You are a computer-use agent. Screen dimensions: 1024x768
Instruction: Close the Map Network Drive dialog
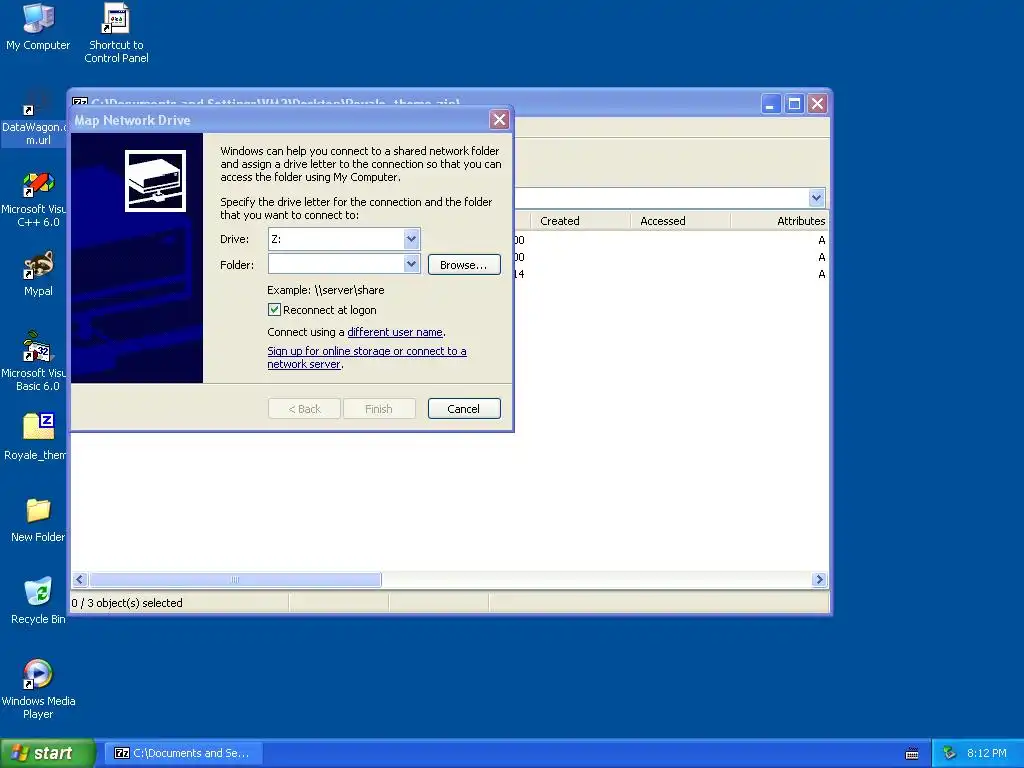500,120
